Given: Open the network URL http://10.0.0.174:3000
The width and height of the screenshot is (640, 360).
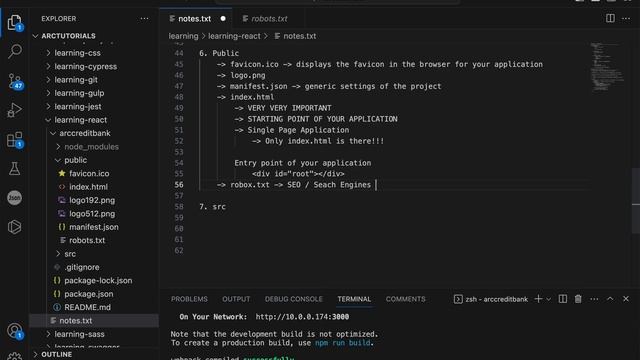Looking at the screenshot, I should (x=302, y=317).
